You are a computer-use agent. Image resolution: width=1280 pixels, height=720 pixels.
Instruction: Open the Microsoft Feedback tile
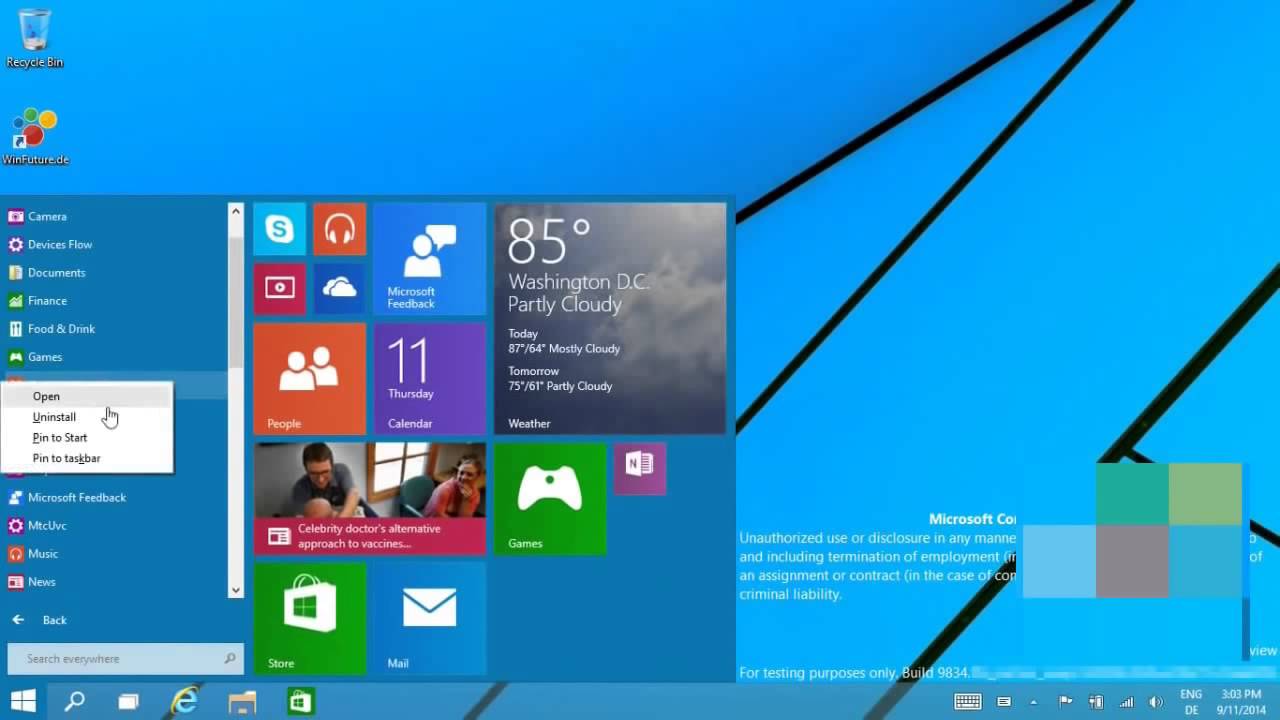point(429,259)
